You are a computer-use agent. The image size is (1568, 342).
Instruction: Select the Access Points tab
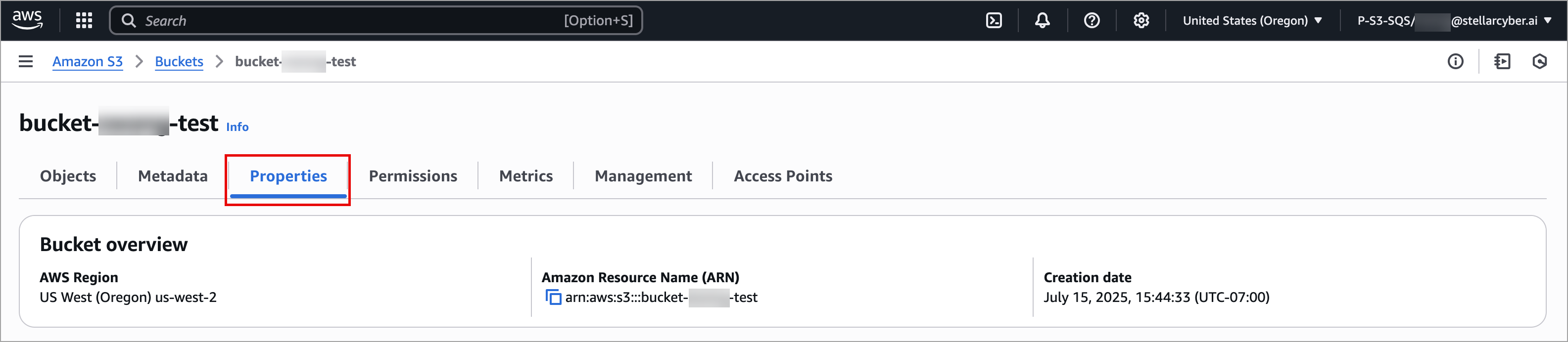pyautogui.click(x=783, y=176)
